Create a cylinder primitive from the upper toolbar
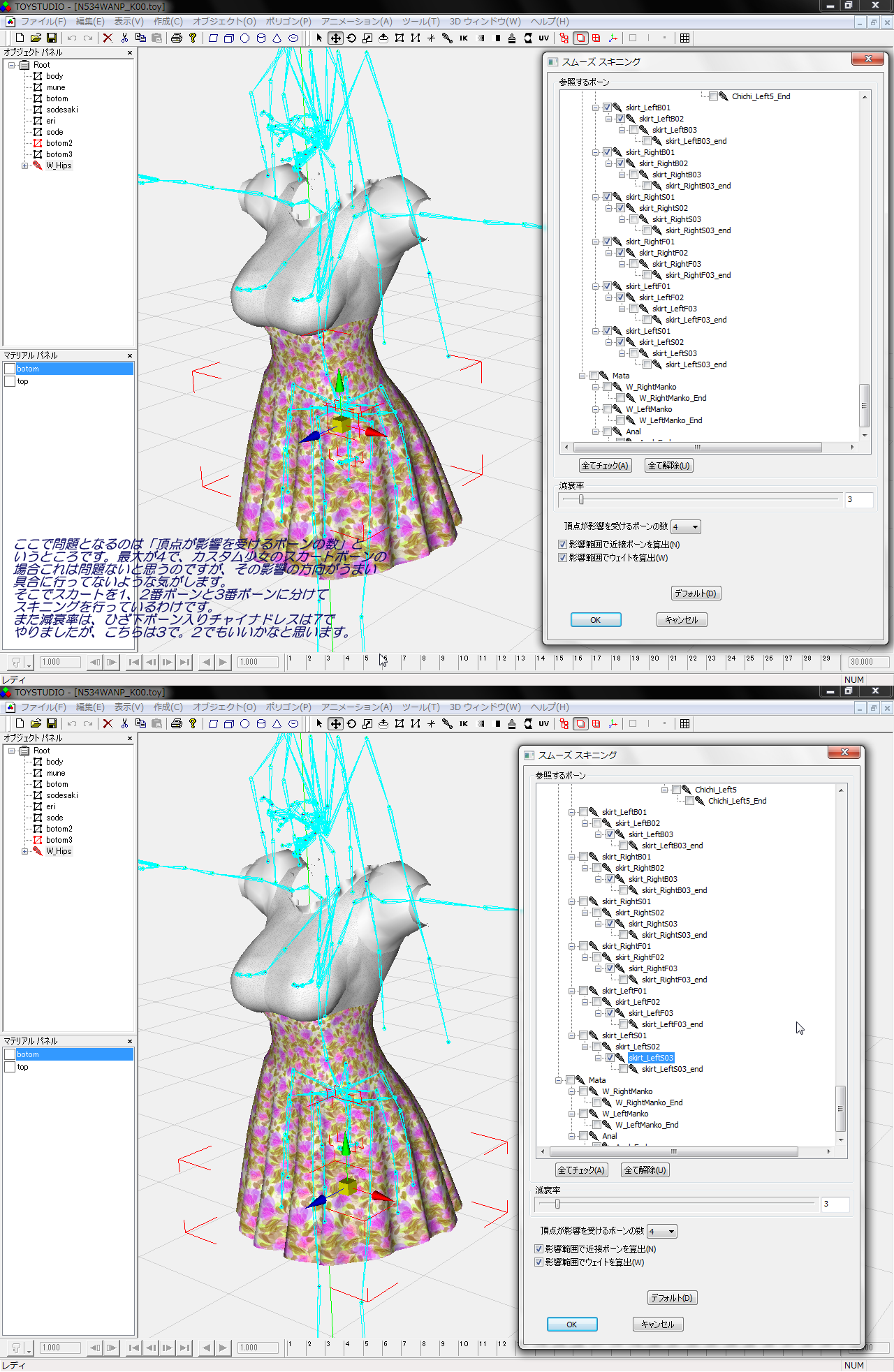This screenshot has height=1372, width=894. click(x=261, y=38)
